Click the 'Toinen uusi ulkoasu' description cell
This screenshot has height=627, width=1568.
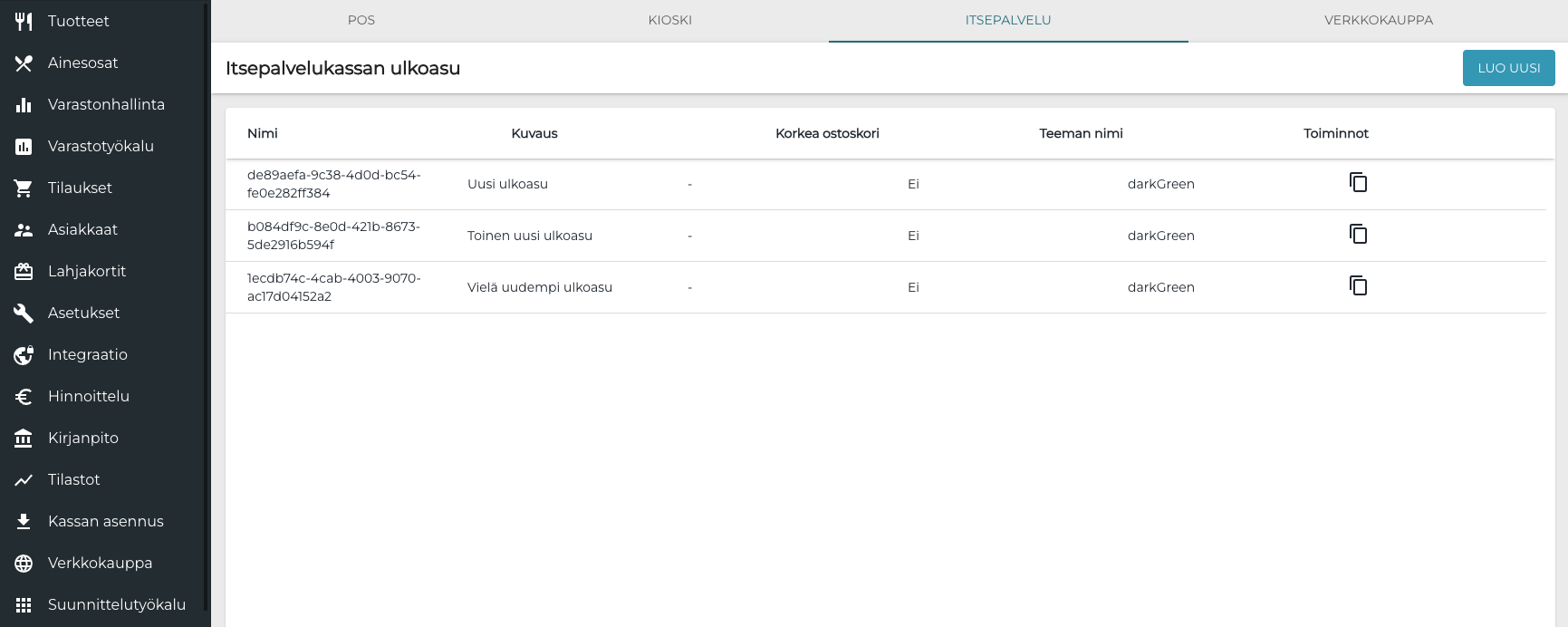(x=530, y=236)
